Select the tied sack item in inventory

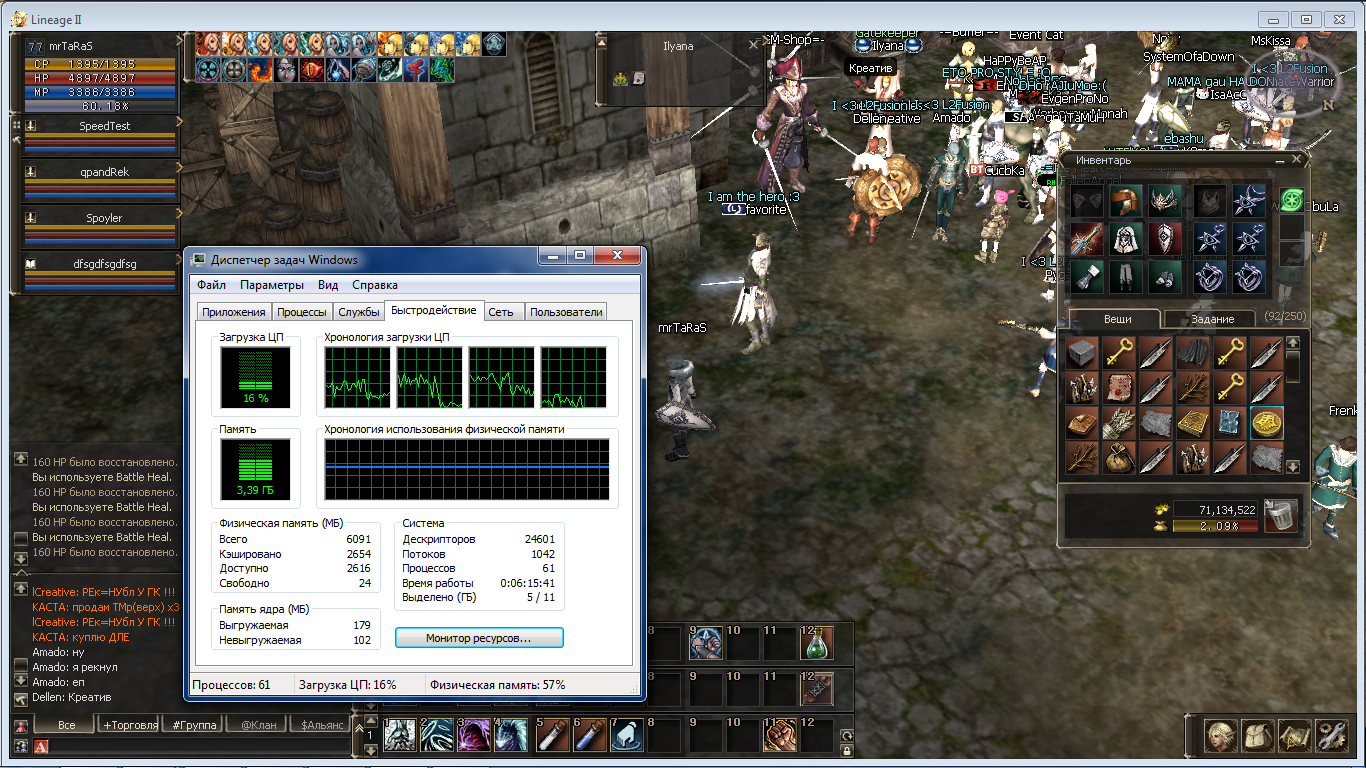coord(1119,460)
